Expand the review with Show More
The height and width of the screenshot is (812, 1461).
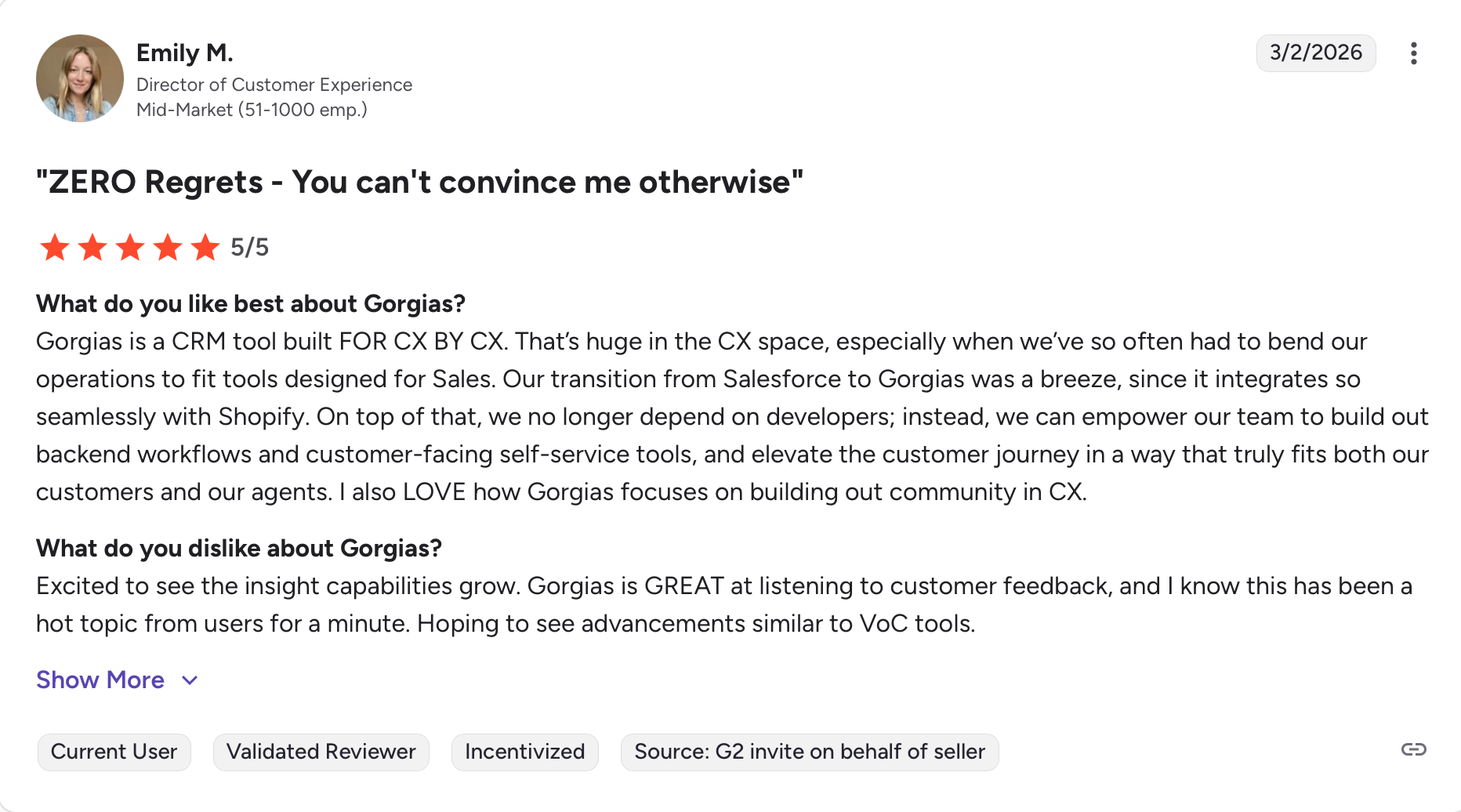click(x=100, y=680)
